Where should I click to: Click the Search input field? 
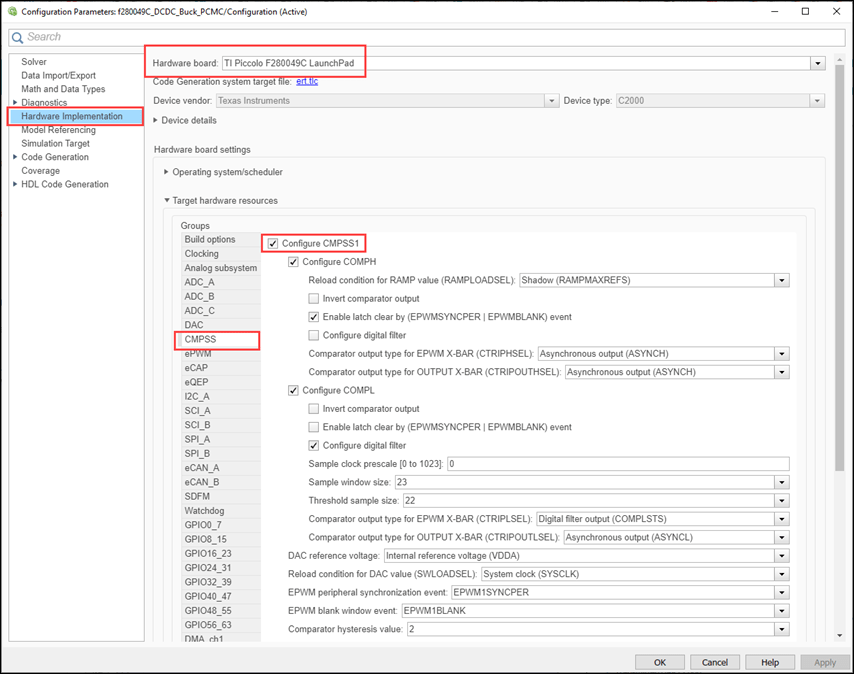(x=427, y=37)
